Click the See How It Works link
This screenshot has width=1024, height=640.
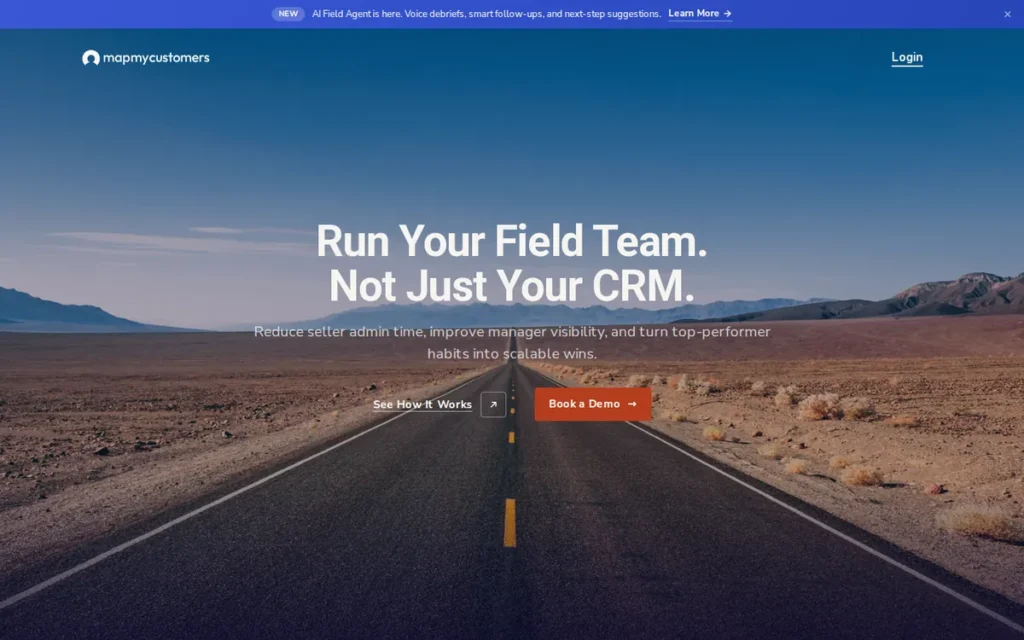tap(422, 404)
